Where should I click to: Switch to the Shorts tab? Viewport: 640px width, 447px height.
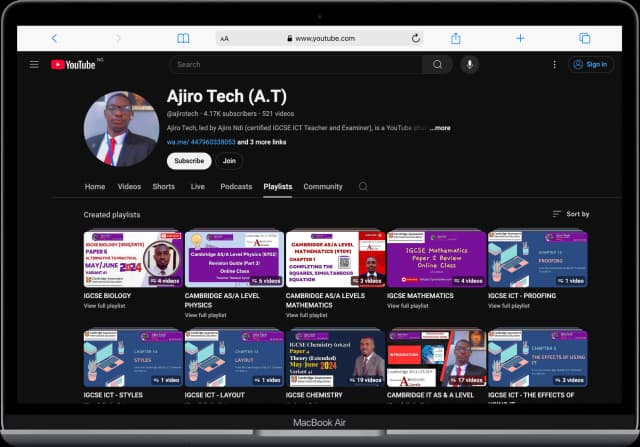(x=164, y=187)
